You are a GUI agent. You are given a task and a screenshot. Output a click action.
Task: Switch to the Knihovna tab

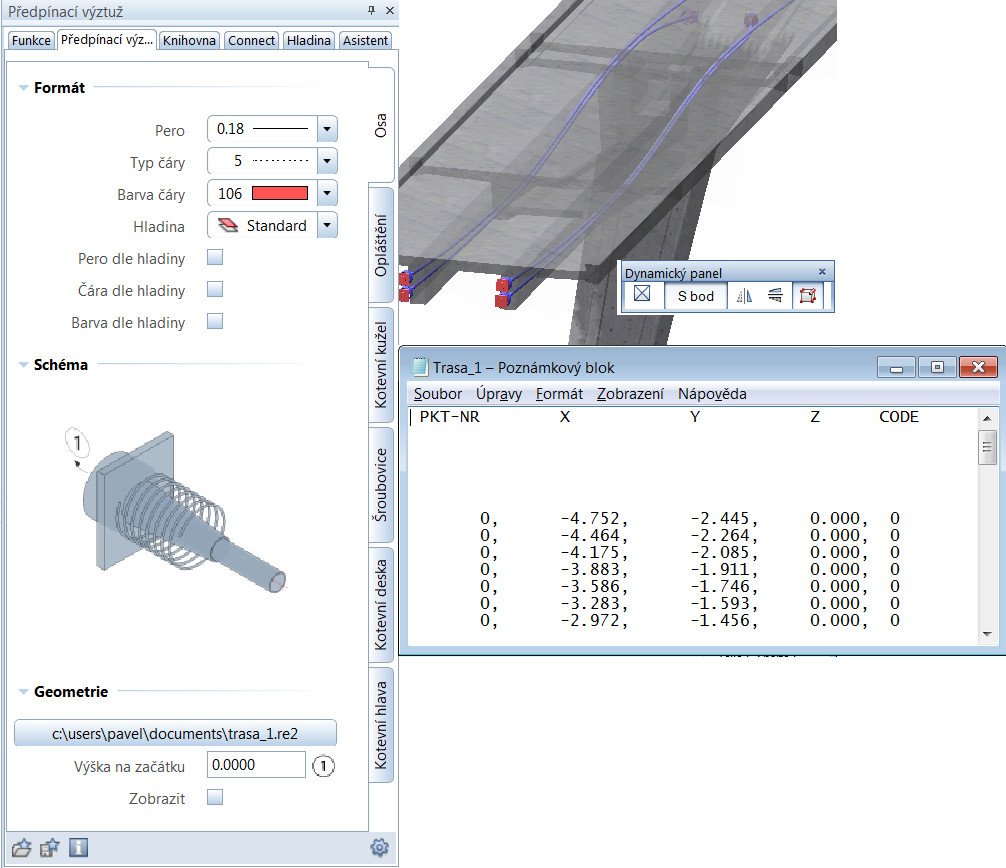tap(189, 41)
